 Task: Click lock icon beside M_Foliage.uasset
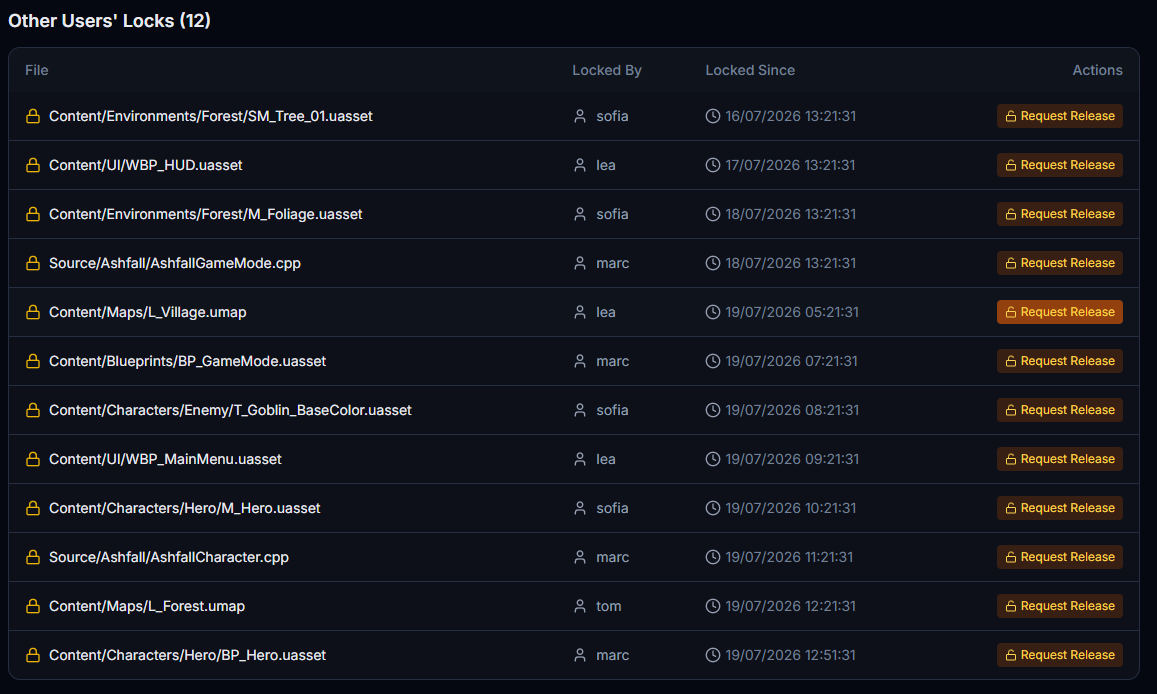click(32, 214)
